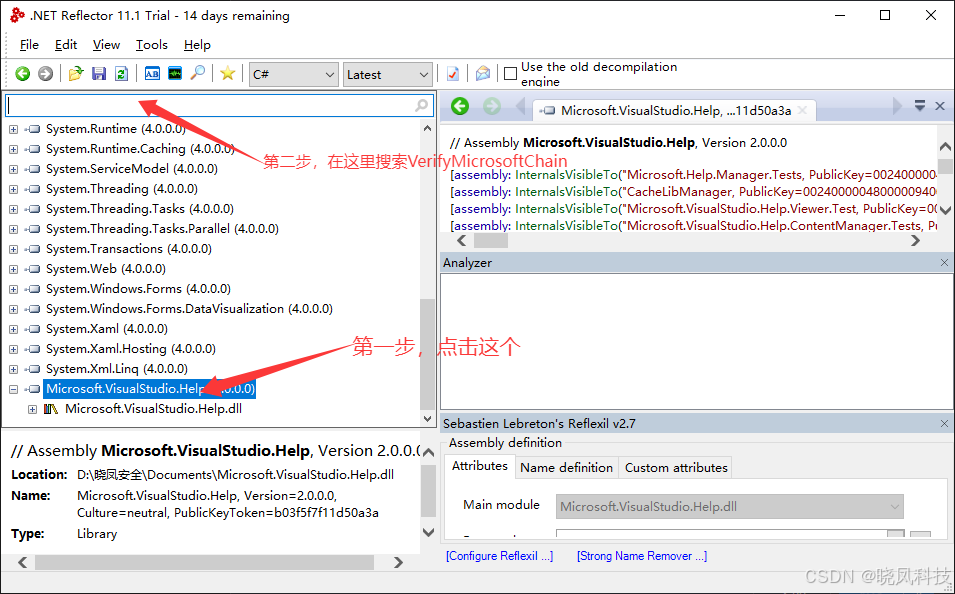
Task: Click the code pane horizontal scrollbar thumb
Action: click(491, 241)
